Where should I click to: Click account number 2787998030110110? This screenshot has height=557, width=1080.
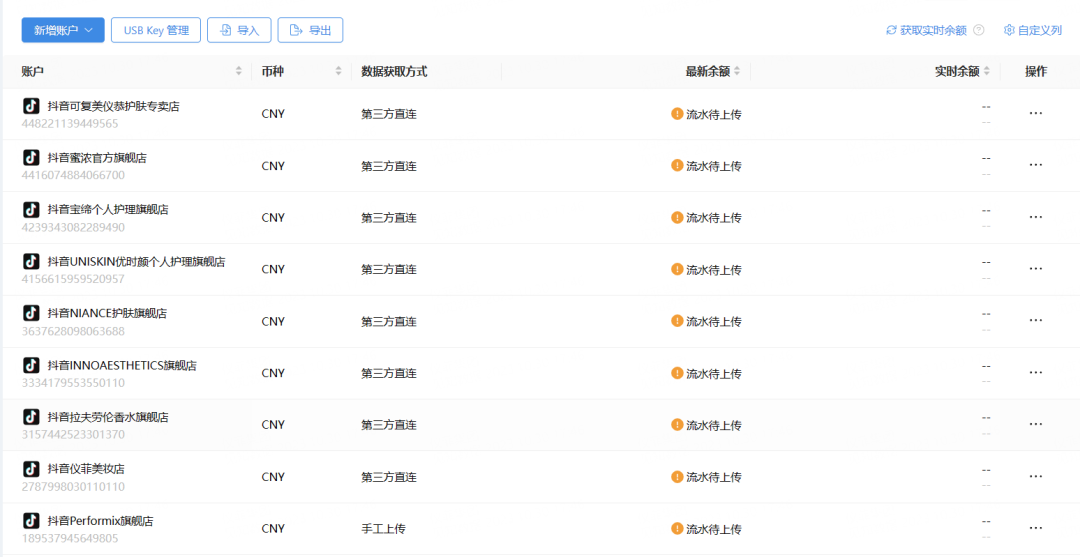pyautogui.click(x=74, y=487)
